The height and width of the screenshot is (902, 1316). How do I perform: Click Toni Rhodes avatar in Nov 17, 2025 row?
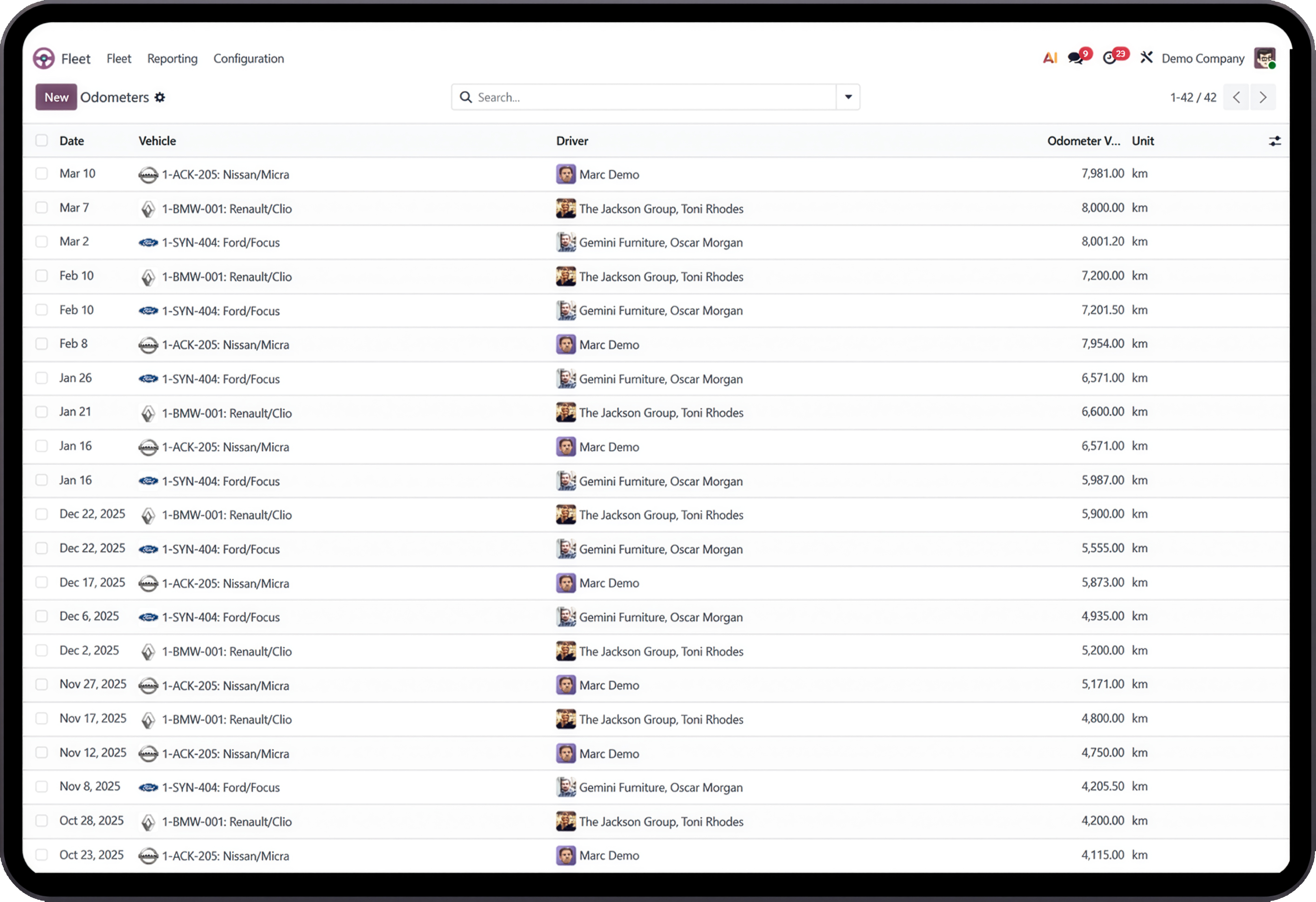pos(566,719)
